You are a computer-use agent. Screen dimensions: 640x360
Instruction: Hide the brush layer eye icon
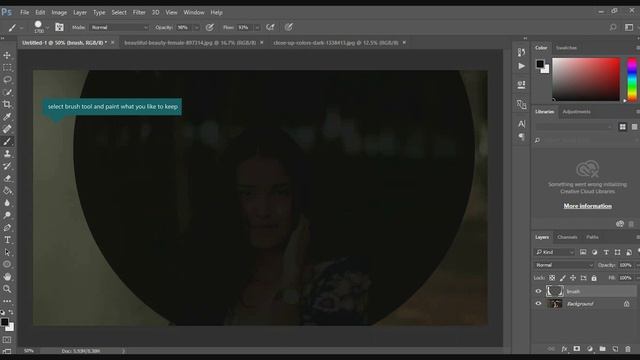click(538, 291)
